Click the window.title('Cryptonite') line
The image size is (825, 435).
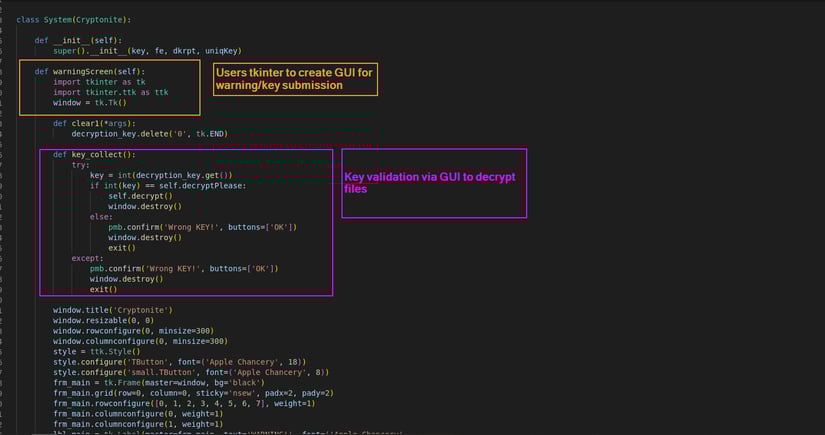[113, 310]
